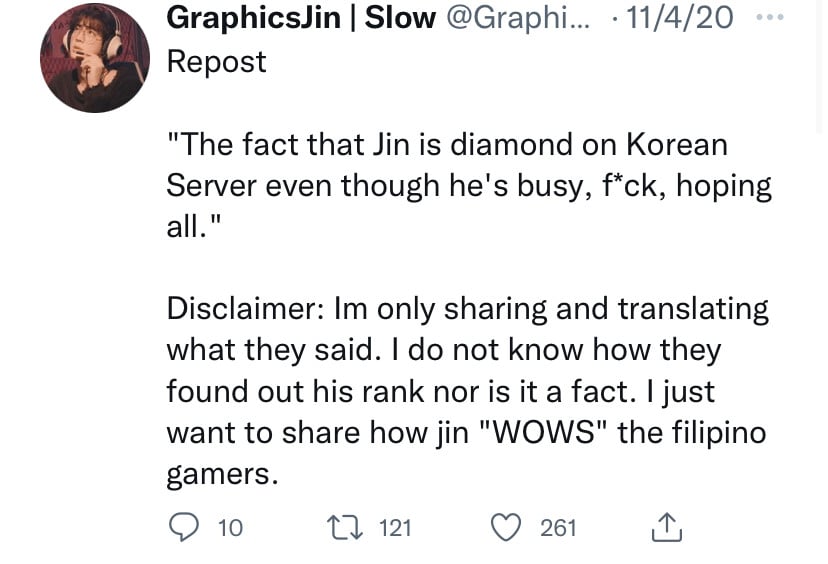828x564 pixels.
Task: Click the reply count 10
Action: (x=230, y=528)
